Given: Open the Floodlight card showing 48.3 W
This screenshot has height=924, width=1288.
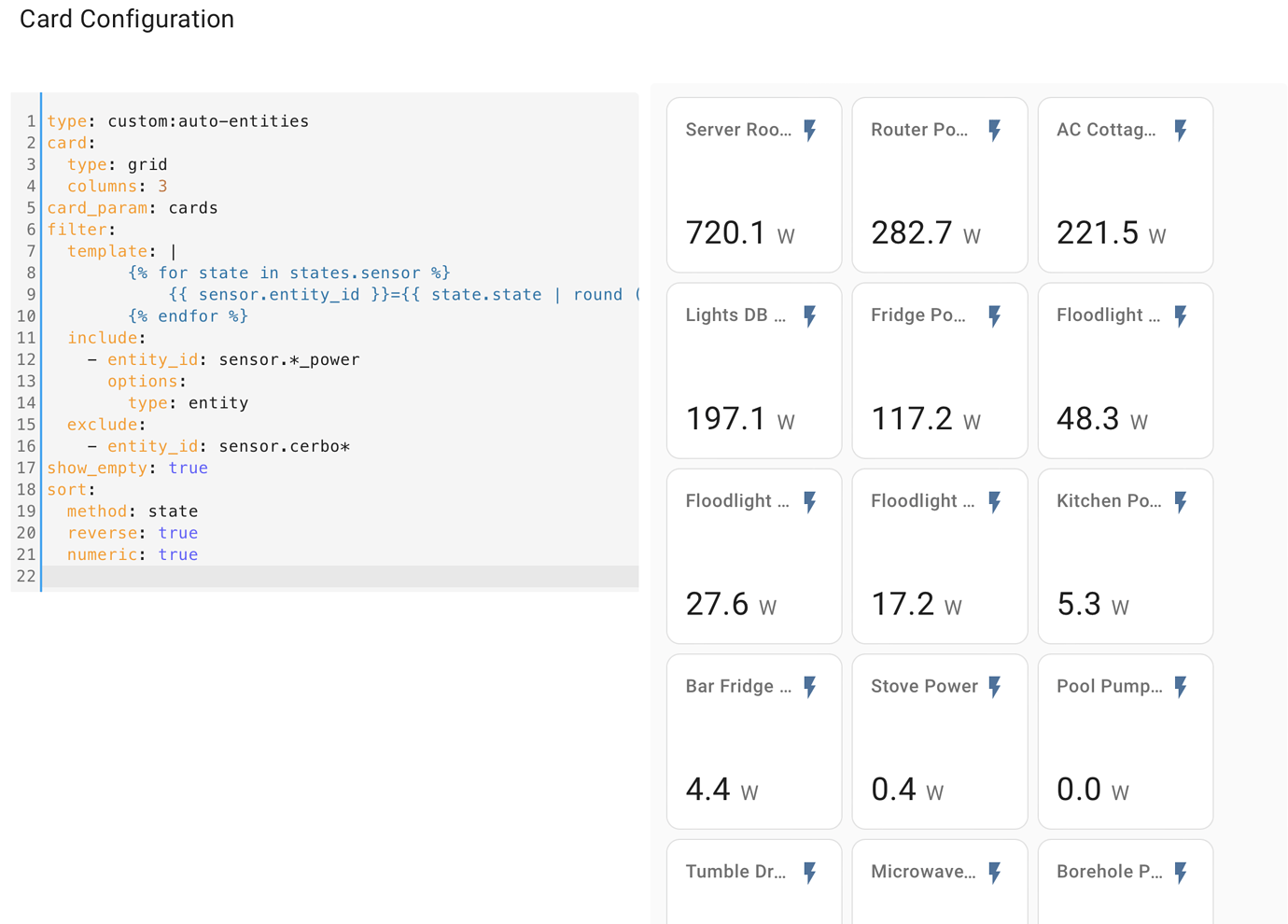Looking at the screenshot, I should click(x=1125, y=371).
